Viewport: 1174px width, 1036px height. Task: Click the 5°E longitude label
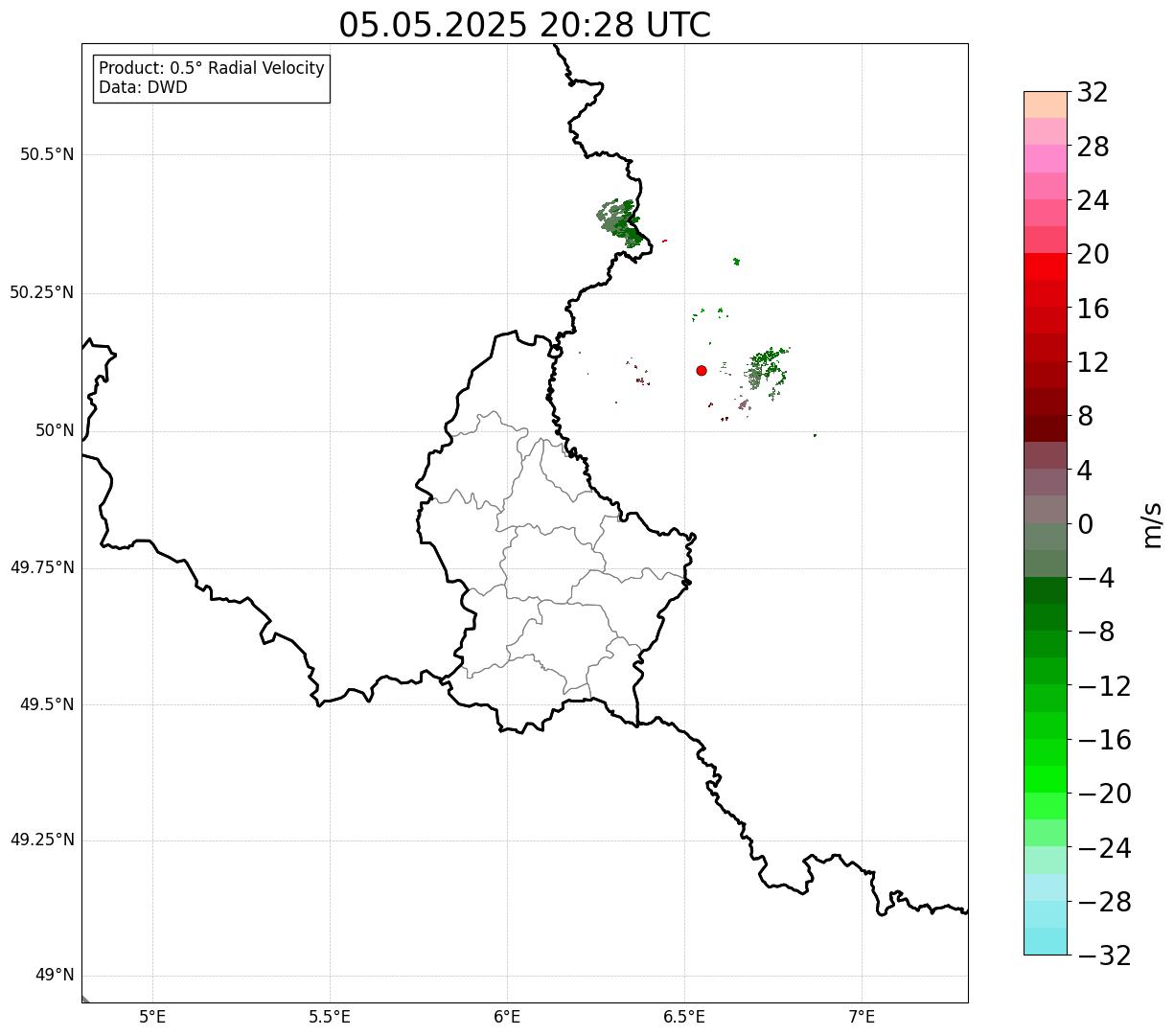tap(152, 1017)
